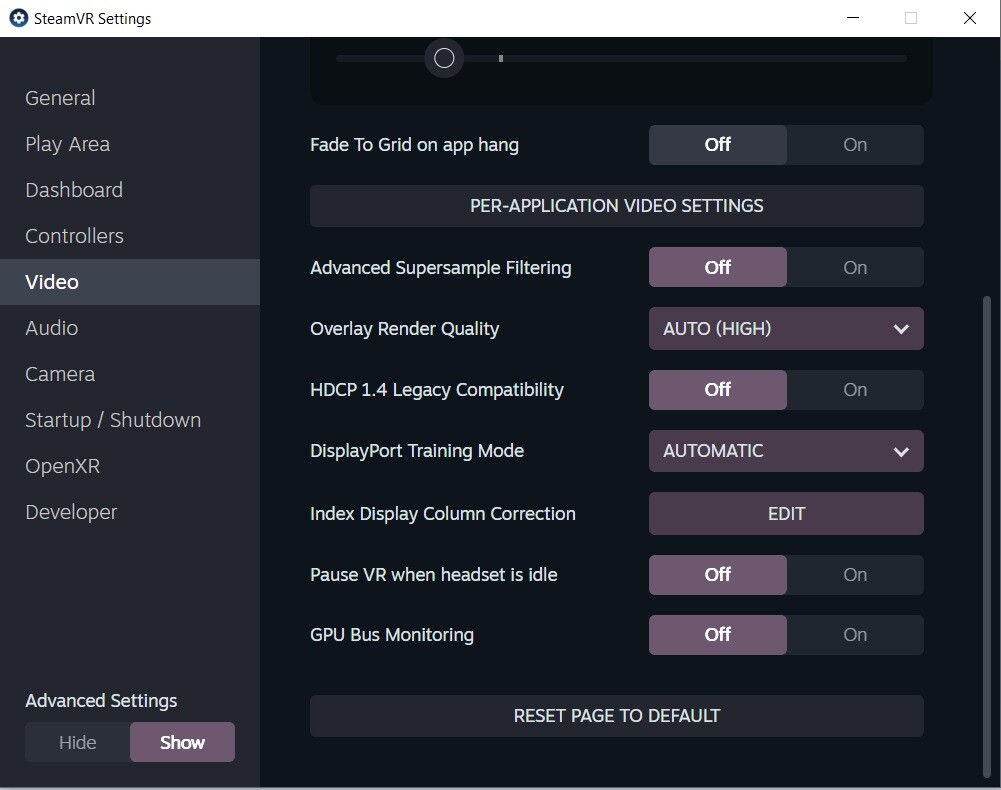Select the Video sidebar entry
Screen dimensions: 1001x790
coord(130,282)
